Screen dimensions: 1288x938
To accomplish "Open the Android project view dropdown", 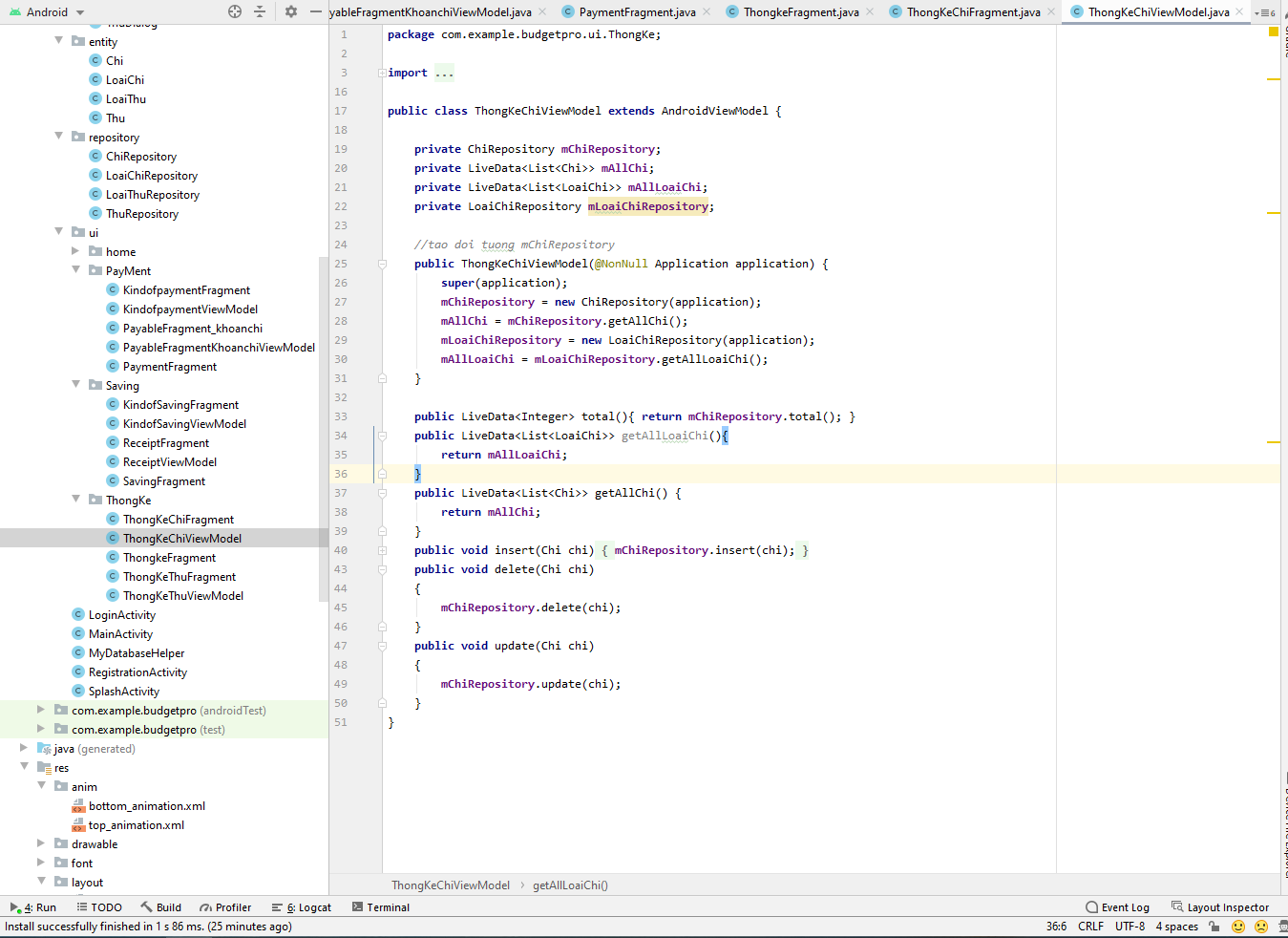I will [47, 12].
